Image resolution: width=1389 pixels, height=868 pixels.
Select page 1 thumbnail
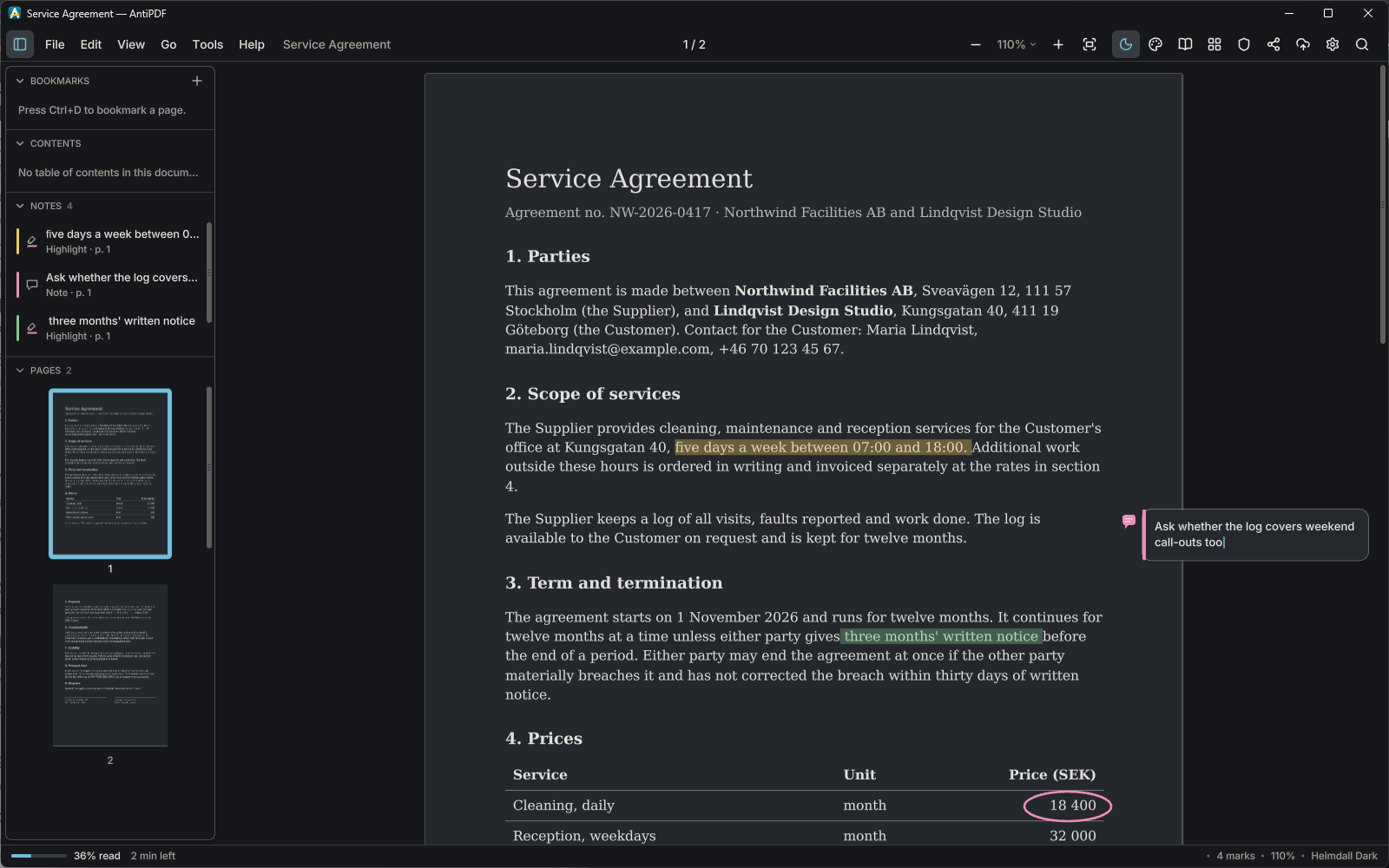(x=110, y=474)
